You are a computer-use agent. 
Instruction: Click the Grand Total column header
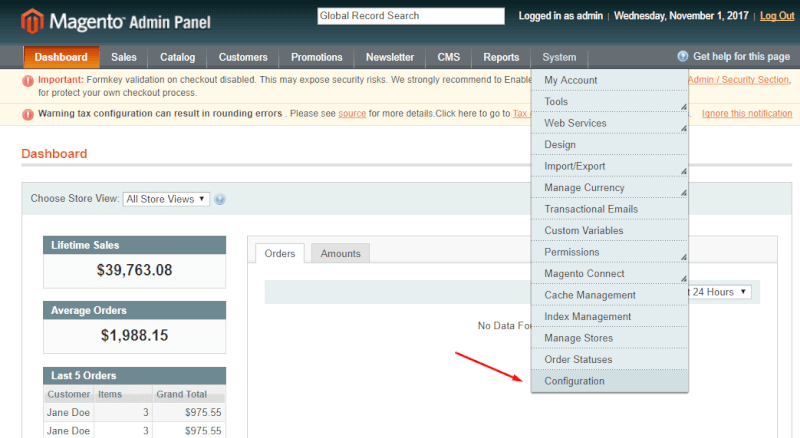(x=189, y=394)
